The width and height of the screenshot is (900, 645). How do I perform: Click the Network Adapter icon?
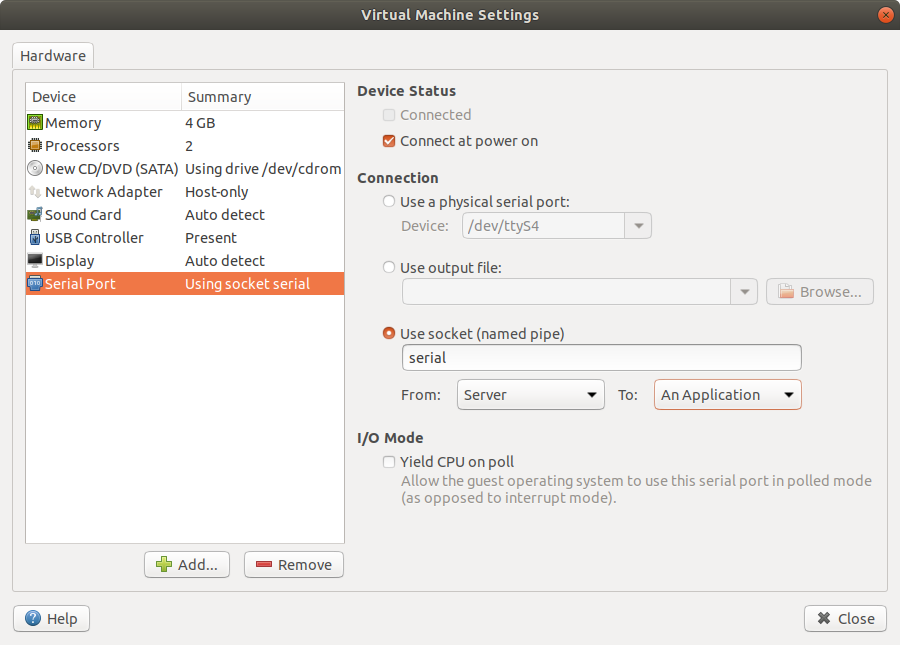click(x=35, y=191)
